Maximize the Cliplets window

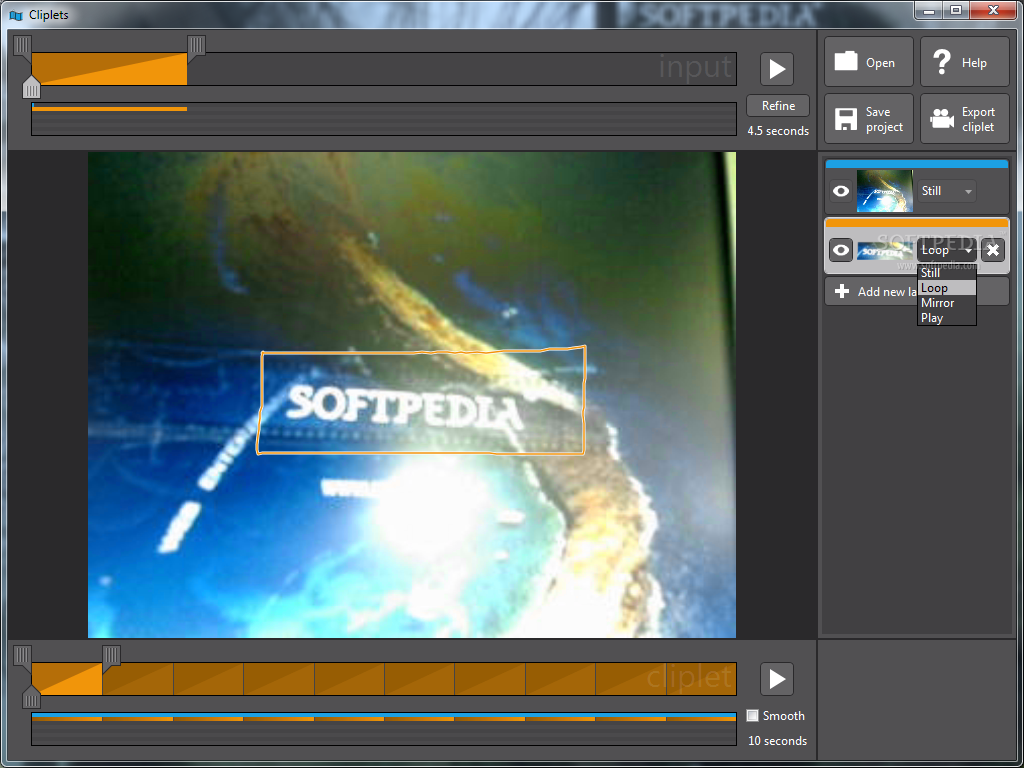coord(955,10)
